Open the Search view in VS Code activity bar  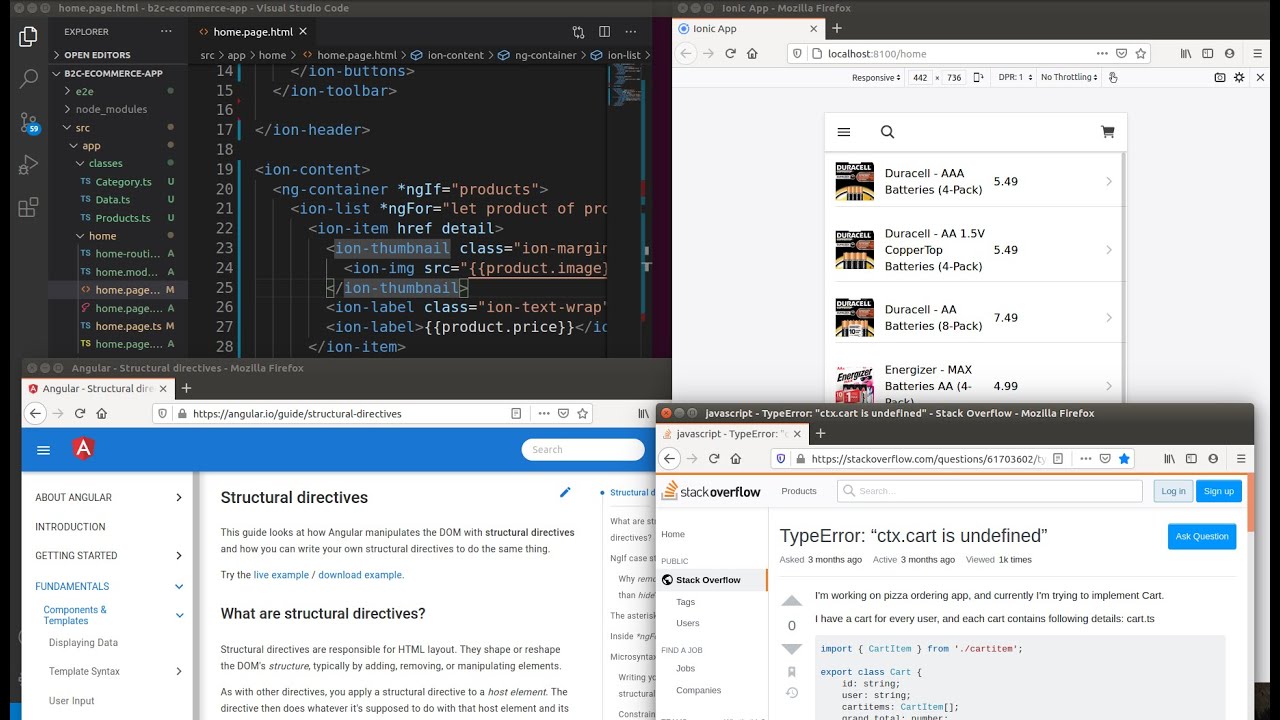coord(28,78)
